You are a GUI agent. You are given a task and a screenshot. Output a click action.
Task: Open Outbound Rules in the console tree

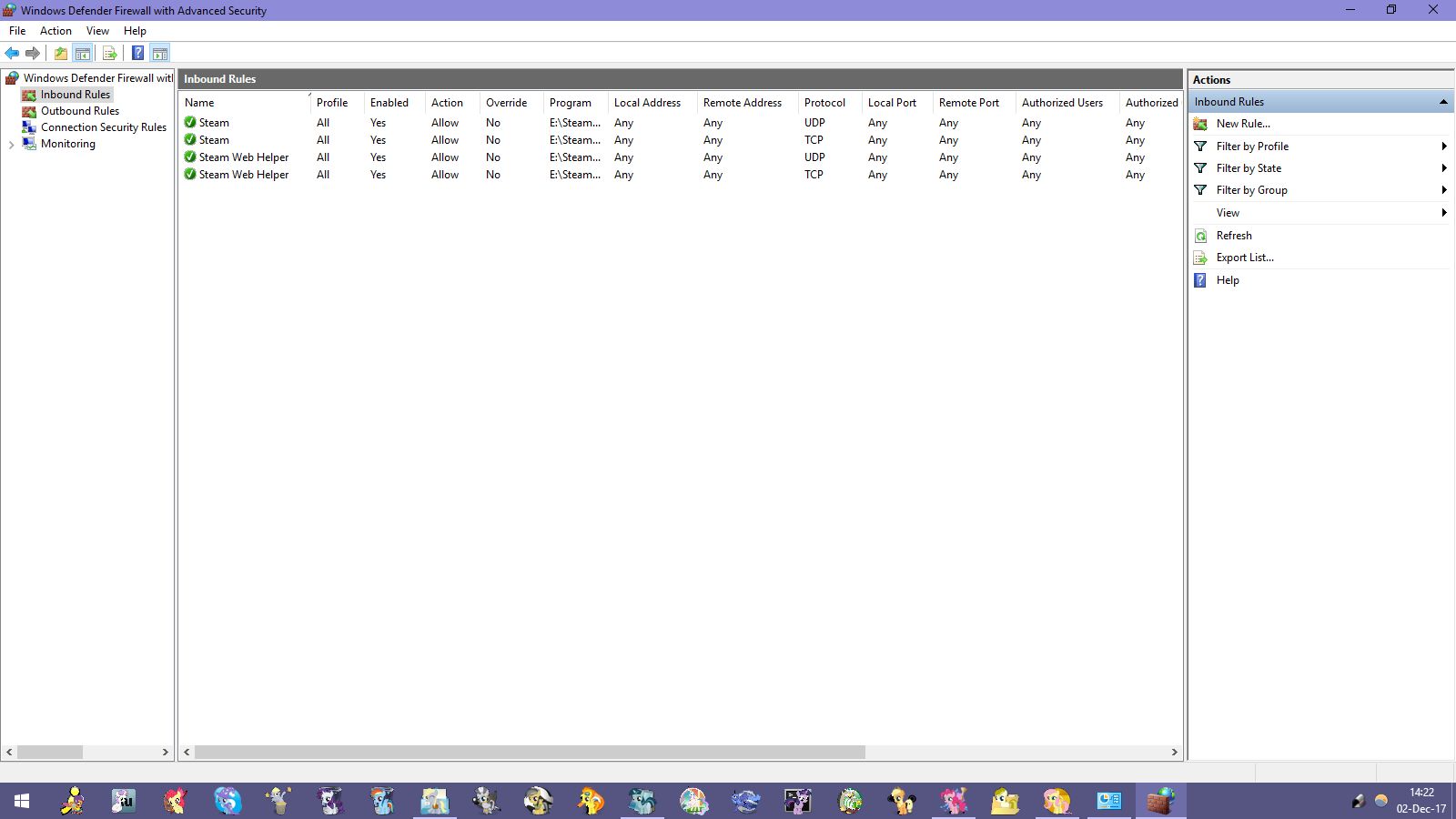[x=79, y=111]
